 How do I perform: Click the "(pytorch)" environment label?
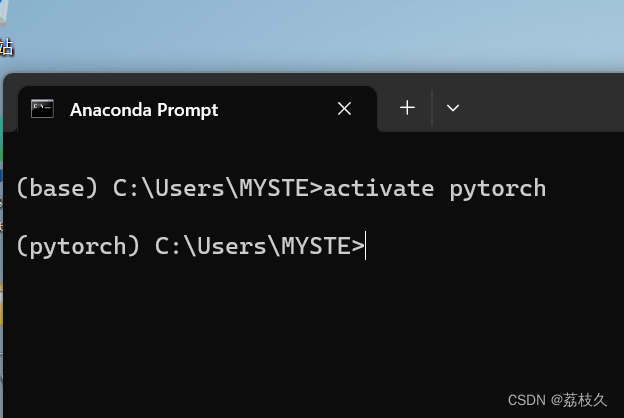78,245
